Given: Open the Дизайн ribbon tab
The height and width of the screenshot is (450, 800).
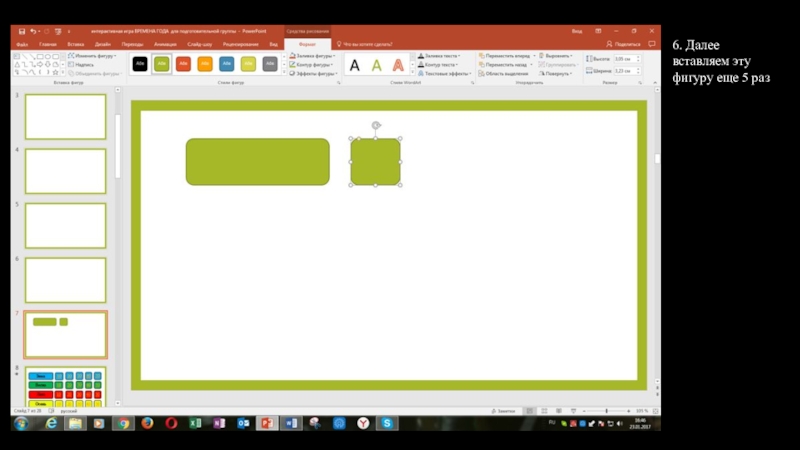Looking at the screenshot, I should (x=103, y=44).
